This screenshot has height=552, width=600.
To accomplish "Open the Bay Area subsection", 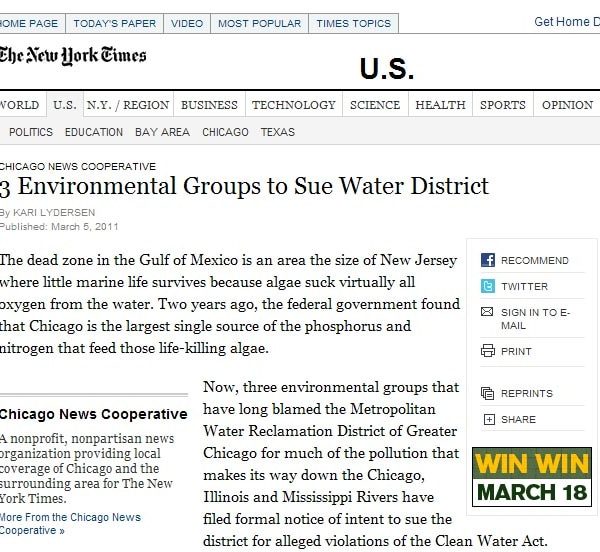I will pos(162,132).
